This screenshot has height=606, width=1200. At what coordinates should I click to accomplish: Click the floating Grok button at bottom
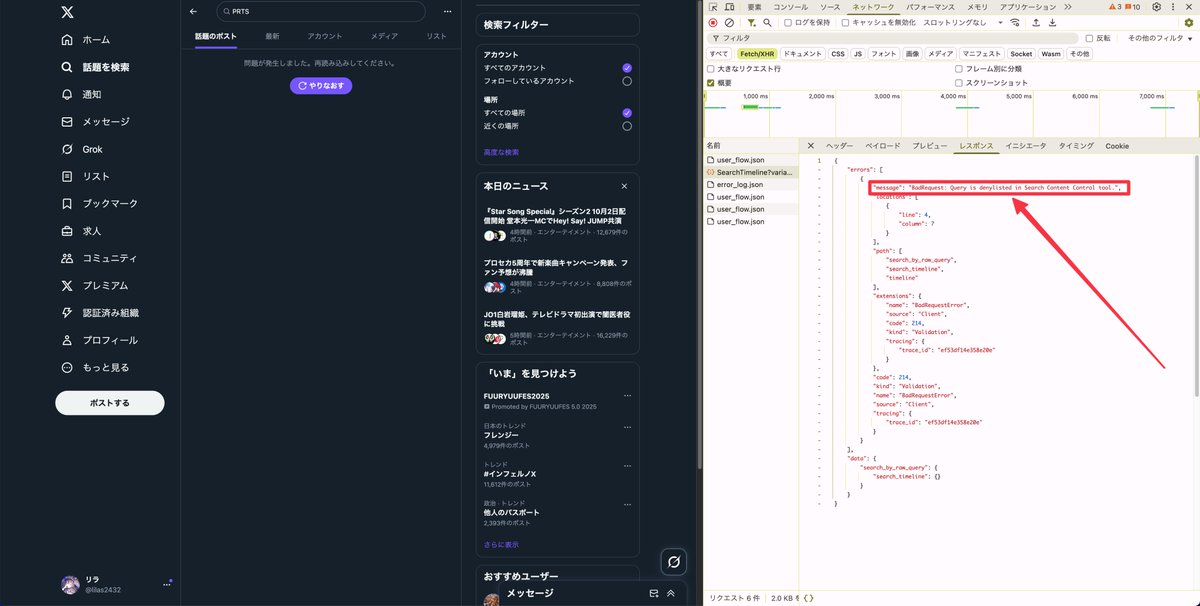click(674, 562)
